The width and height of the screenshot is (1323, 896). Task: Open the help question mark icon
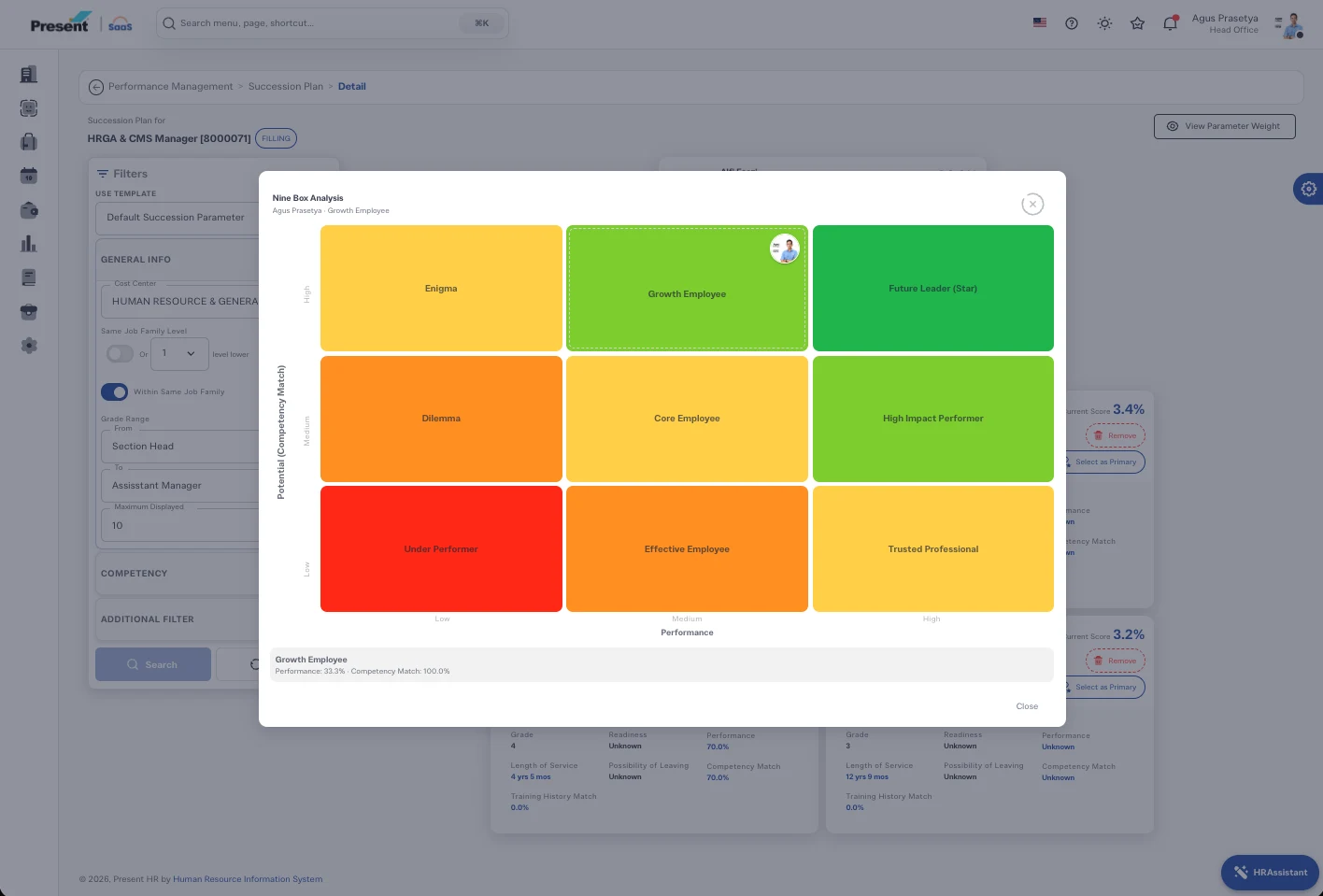pos(1072,23)
